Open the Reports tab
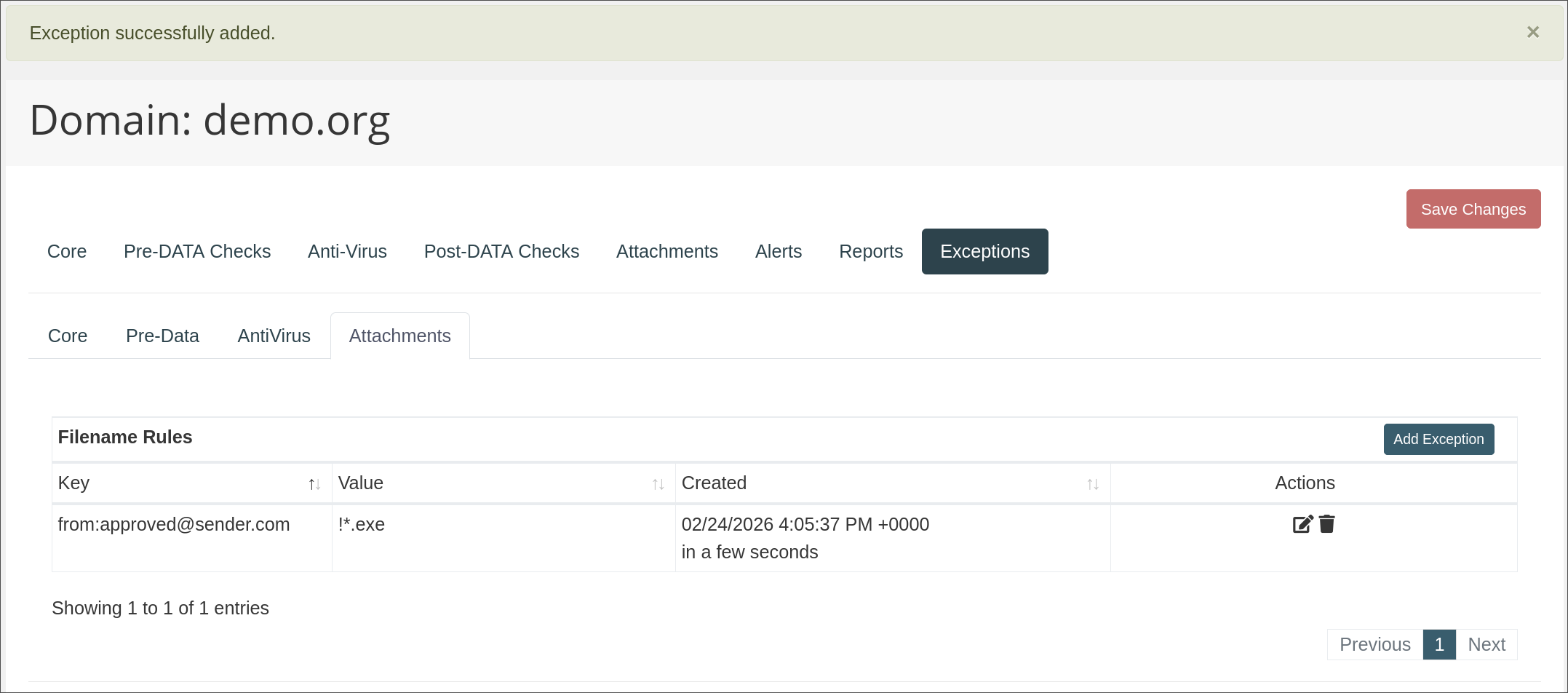This screenshot has height=693, width=1568. 870,251
